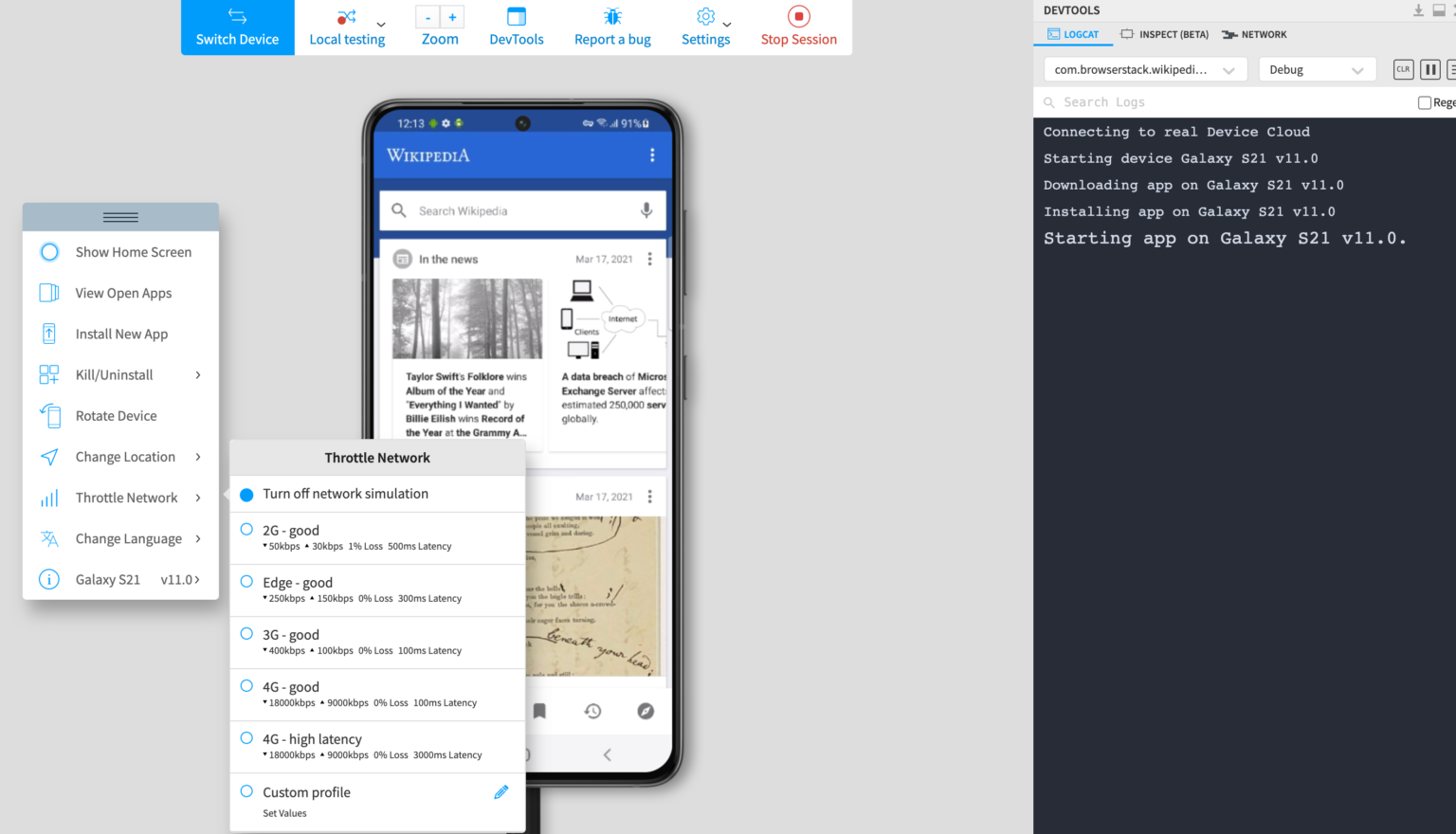Enable the 4G - high latency profile
Image resolution: width=1456 pixels, height=834 pixels.
[x=313, y=739]
